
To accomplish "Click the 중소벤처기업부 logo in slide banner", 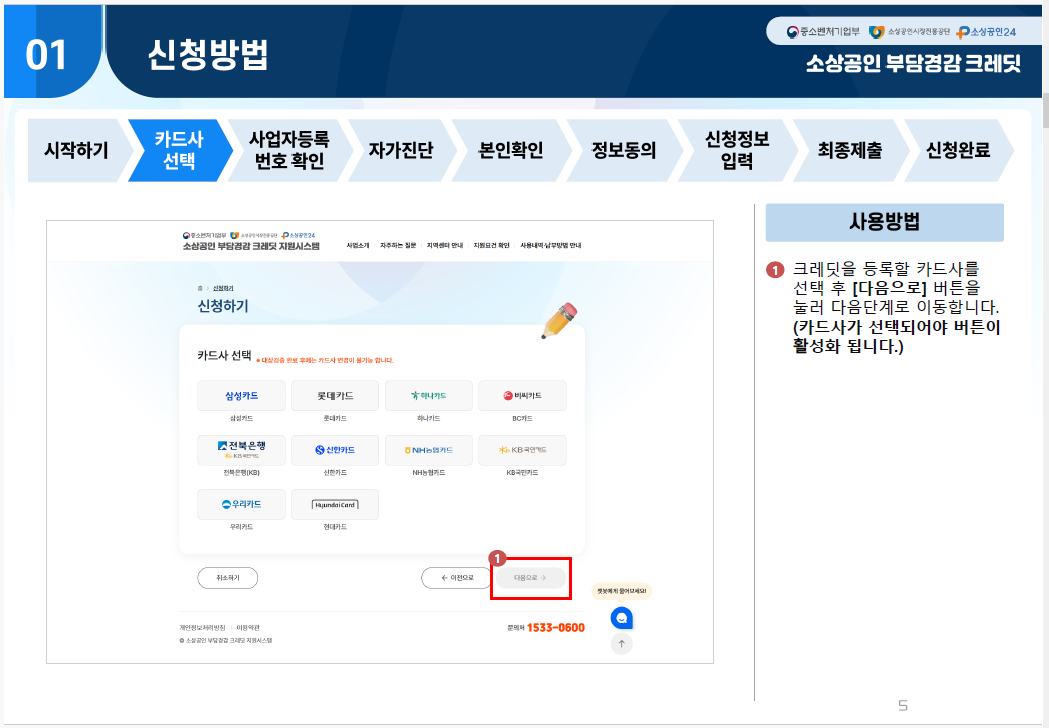I will 823,31.
